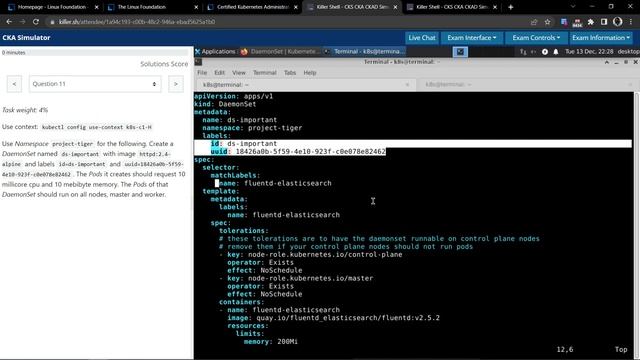Viewport: 640px width, 360px height.
Task: Open the blue extension icon after star
Action: 564,22
